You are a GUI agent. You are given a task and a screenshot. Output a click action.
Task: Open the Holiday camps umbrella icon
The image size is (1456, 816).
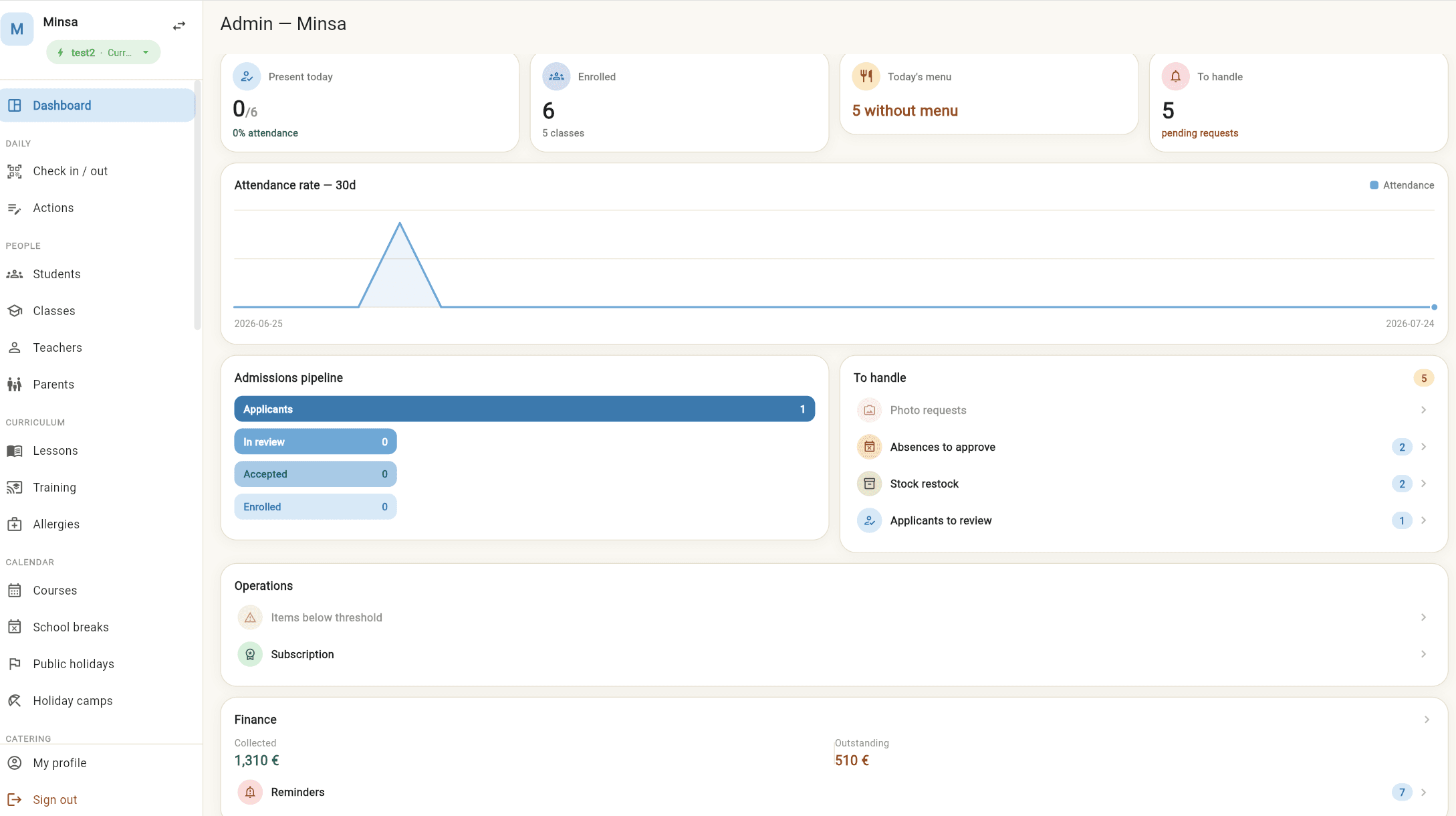[15, 701]
